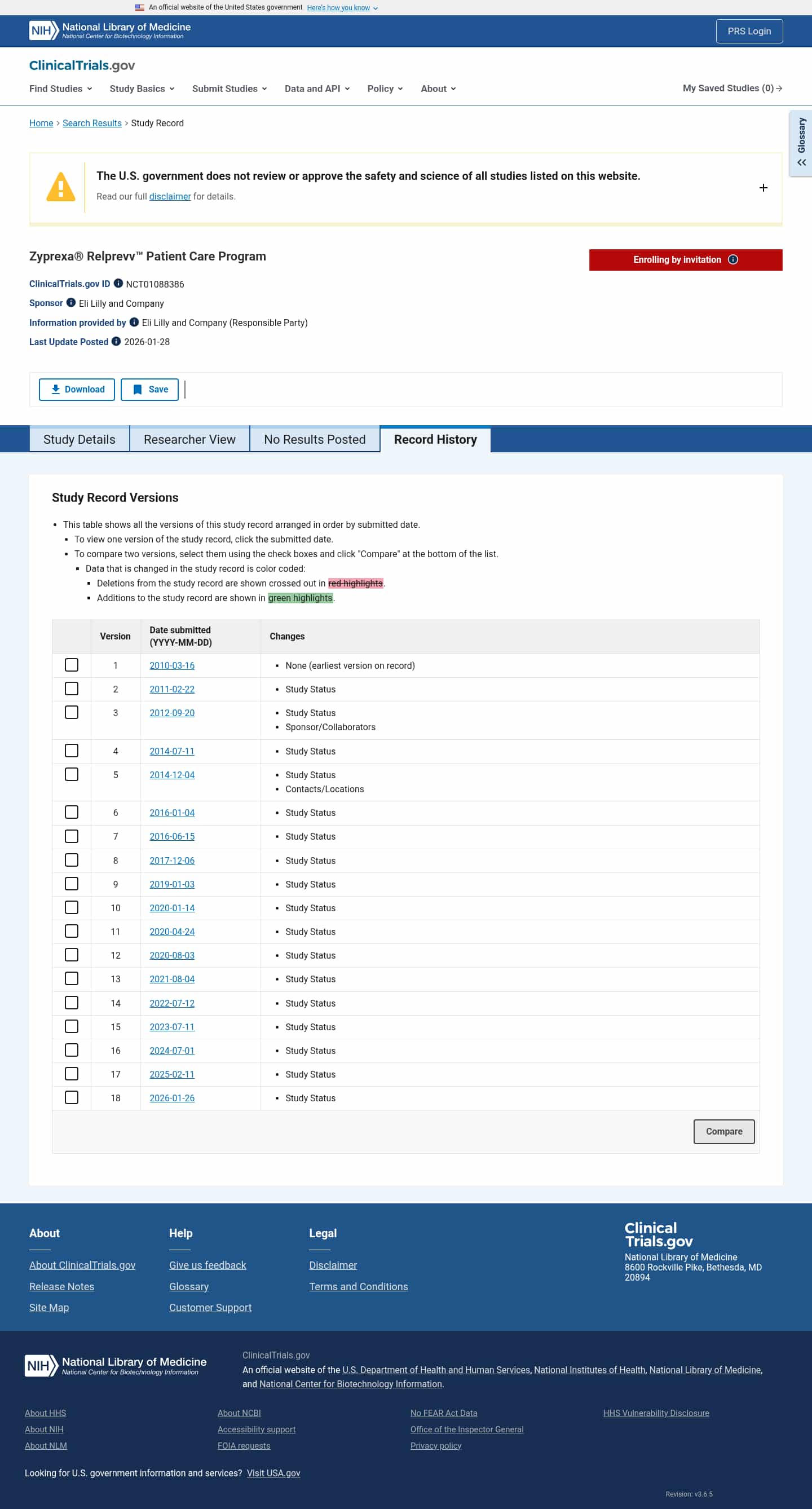Open version dated 2023-07-11

(x=172, y=1027)
